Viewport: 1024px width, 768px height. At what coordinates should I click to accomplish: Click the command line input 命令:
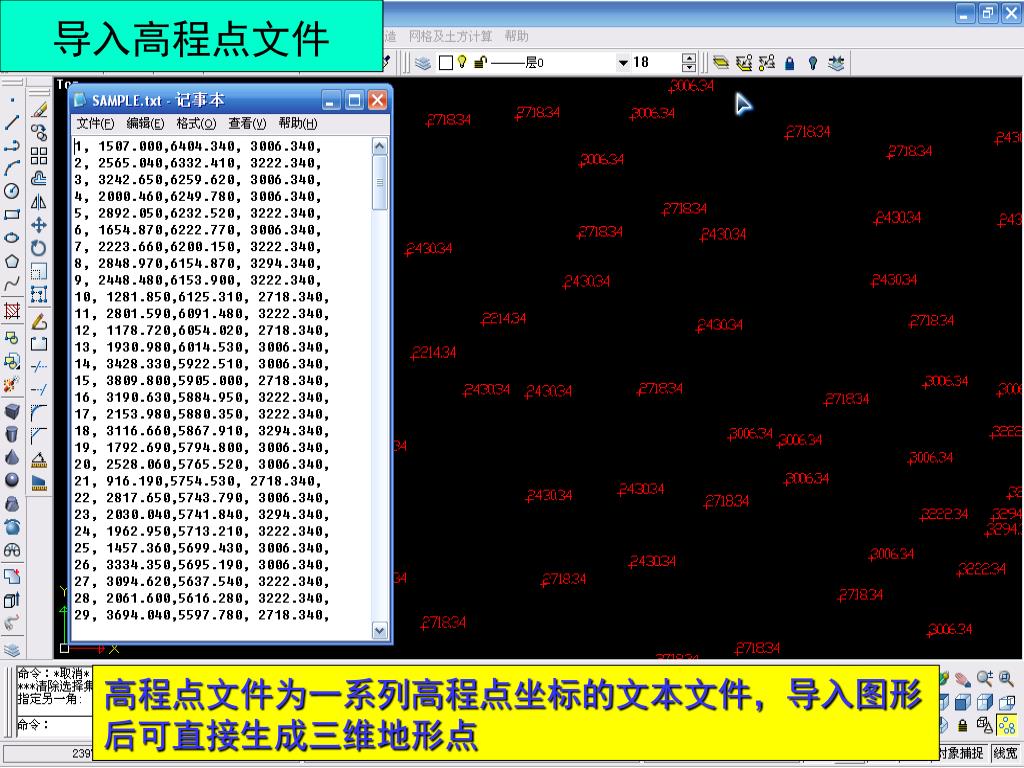tap(56, 724)
